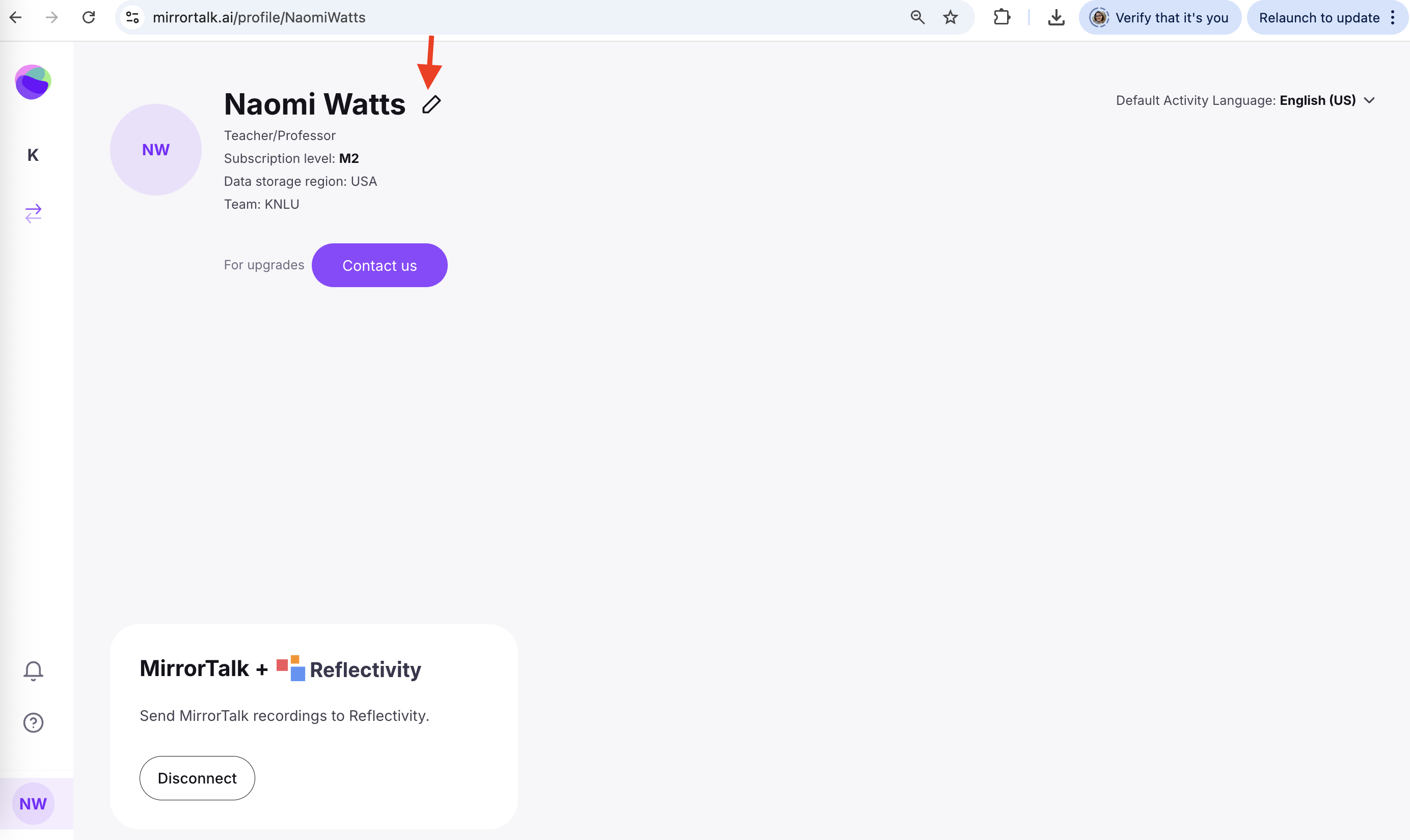Click the Verify that it's you button
1410x840 pixels.
coord(1160,17)
